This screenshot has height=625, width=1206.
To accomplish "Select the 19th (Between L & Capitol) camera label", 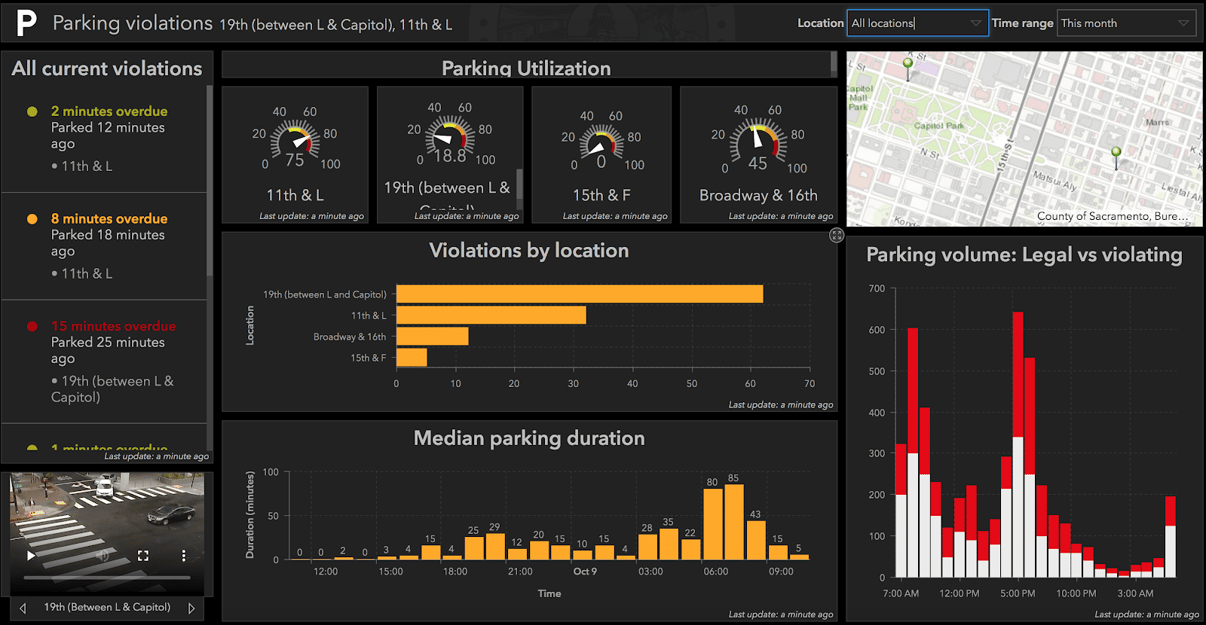I will [x=107, y=608].
